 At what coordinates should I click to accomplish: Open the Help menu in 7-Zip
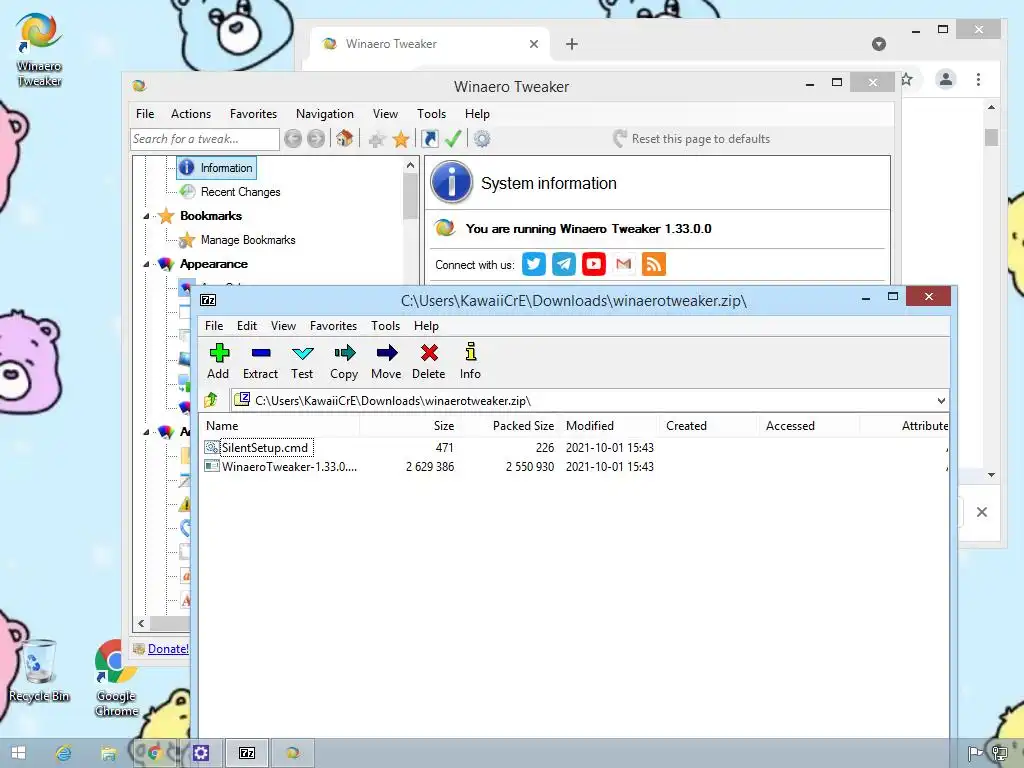[426, 325]
